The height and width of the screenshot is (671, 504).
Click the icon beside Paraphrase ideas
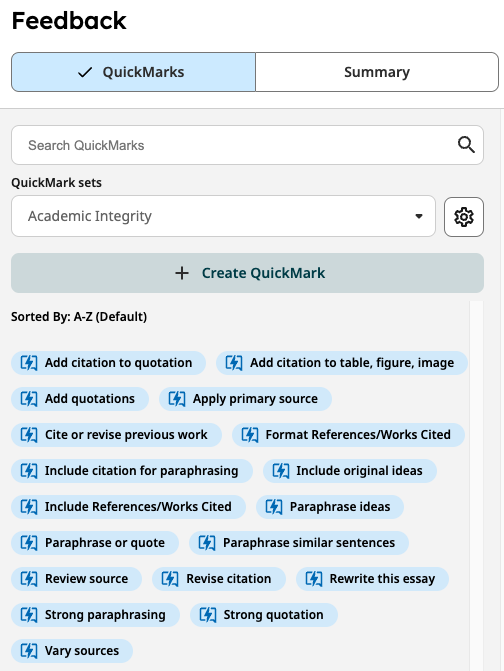click(x=274, y=507)
